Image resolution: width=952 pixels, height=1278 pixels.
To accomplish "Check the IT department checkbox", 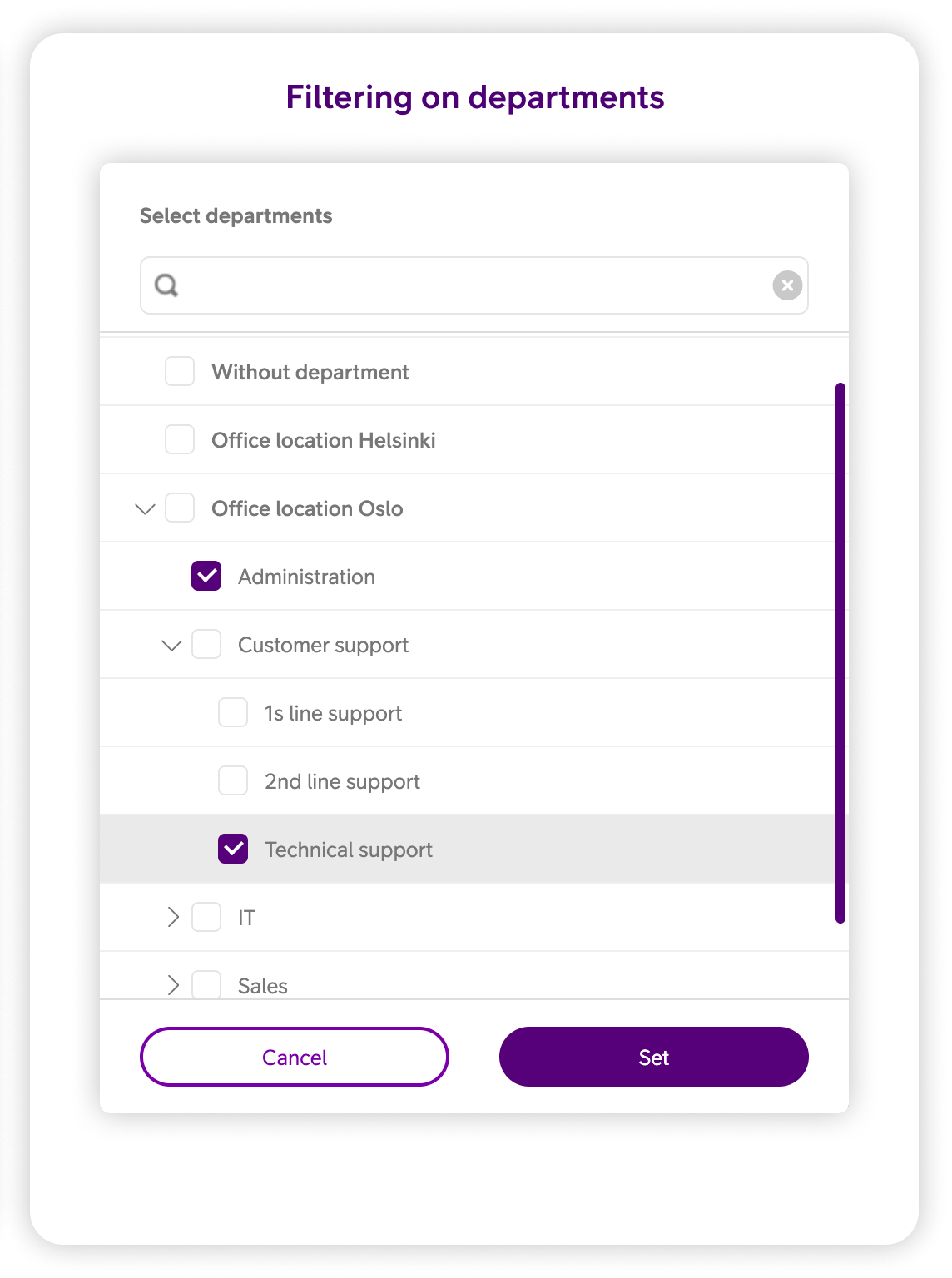I will pyautogui.click(x=206, y=918).
